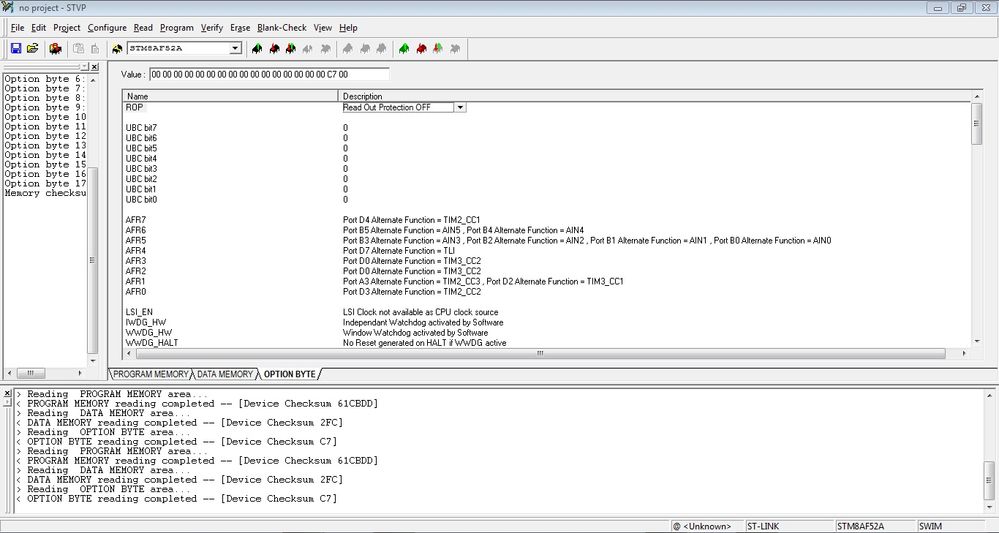Image resolution: width=999 pixels, height=533 pixels.
Task: Click the Open file folder icon
Action: (32, 48)
